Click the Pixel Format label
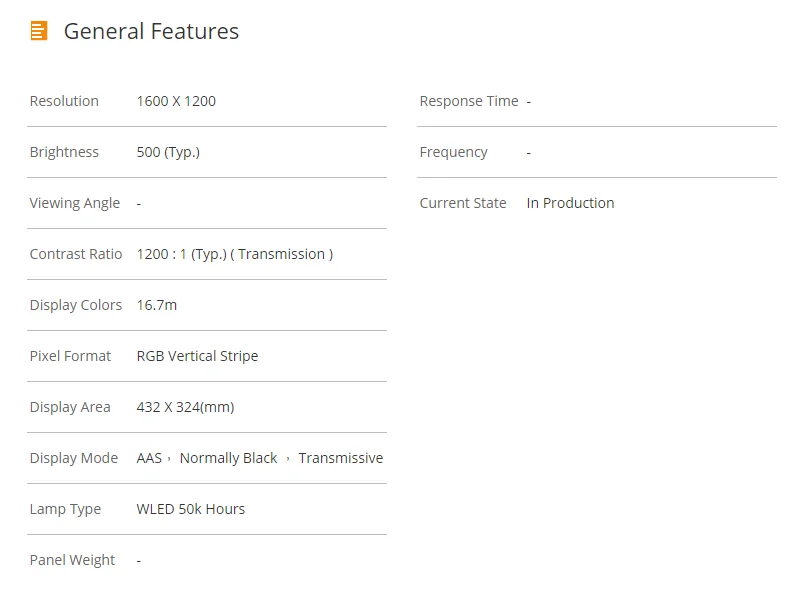800x606 pixels. tap(70, 356)
